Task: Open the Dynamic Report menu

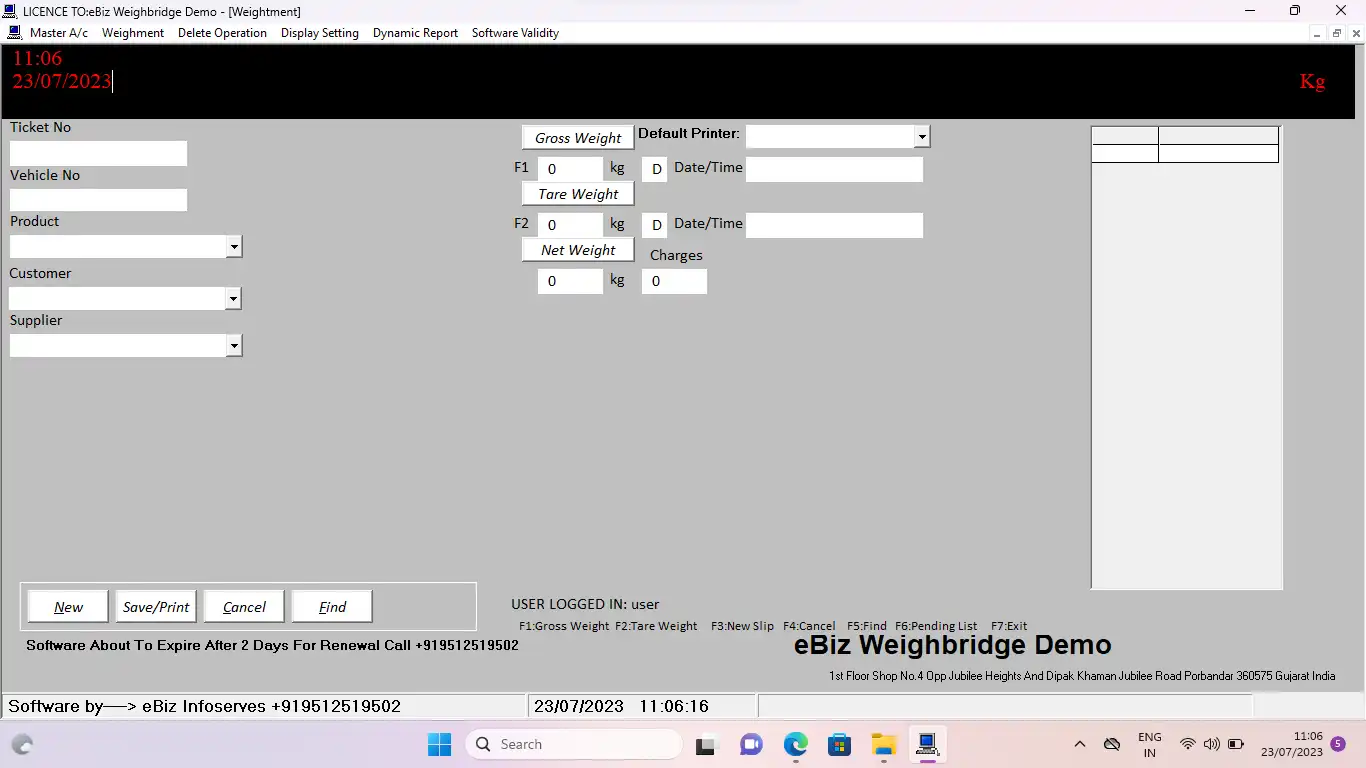Action: pos(415,33)
